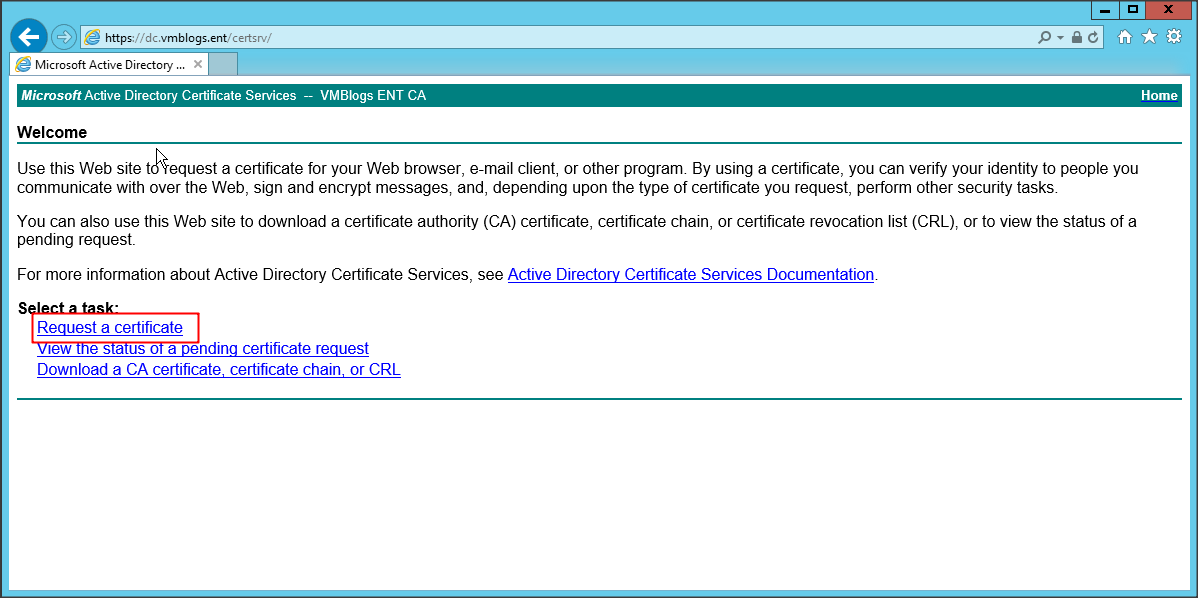Open View the status of pending certificate request
Viewport: 1198px width, 598px height.
(x=203, y=349)
